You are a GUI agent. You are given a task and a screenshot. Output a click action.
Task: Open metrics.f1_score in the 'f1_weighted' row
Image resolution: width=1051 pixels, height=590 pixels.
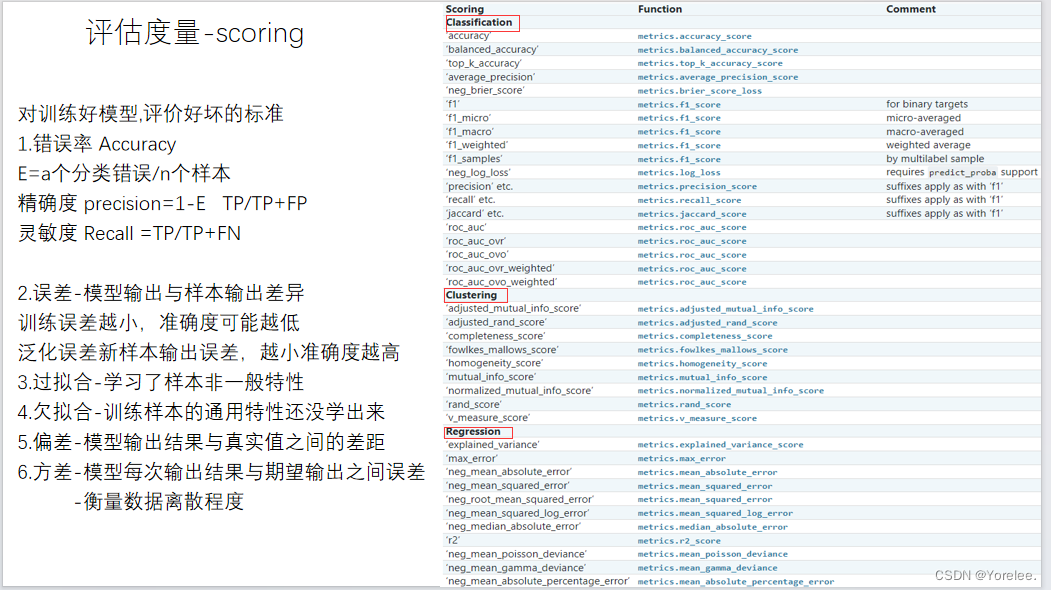pyautogui.click(x=679, y=145)
